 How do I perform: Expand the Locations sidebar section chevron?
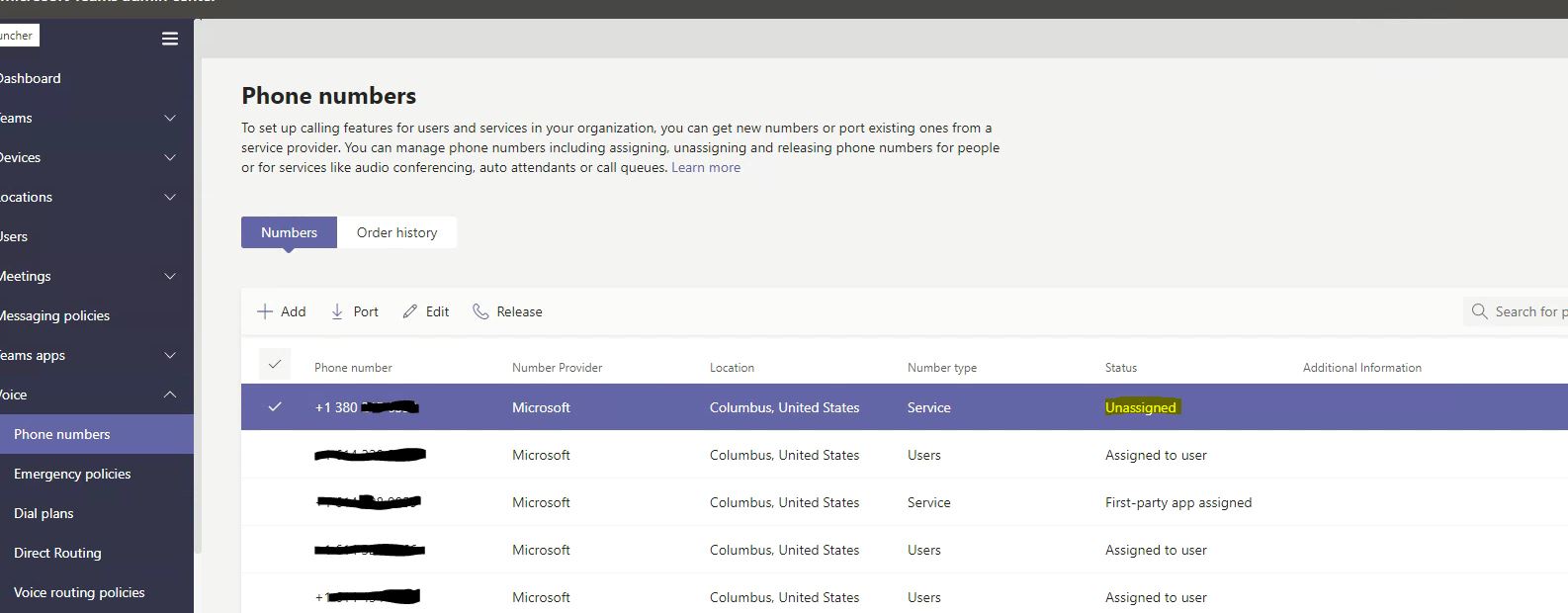(x=170, y=197)
